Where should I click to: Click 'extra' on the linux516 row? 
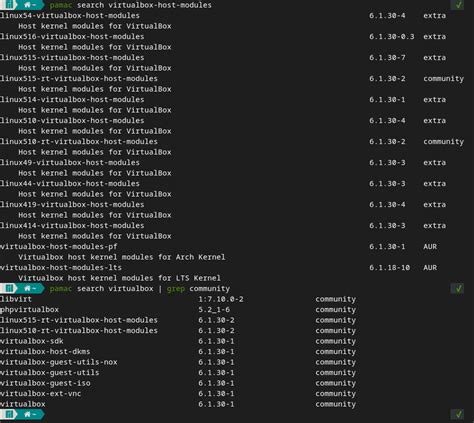[434, 37]
